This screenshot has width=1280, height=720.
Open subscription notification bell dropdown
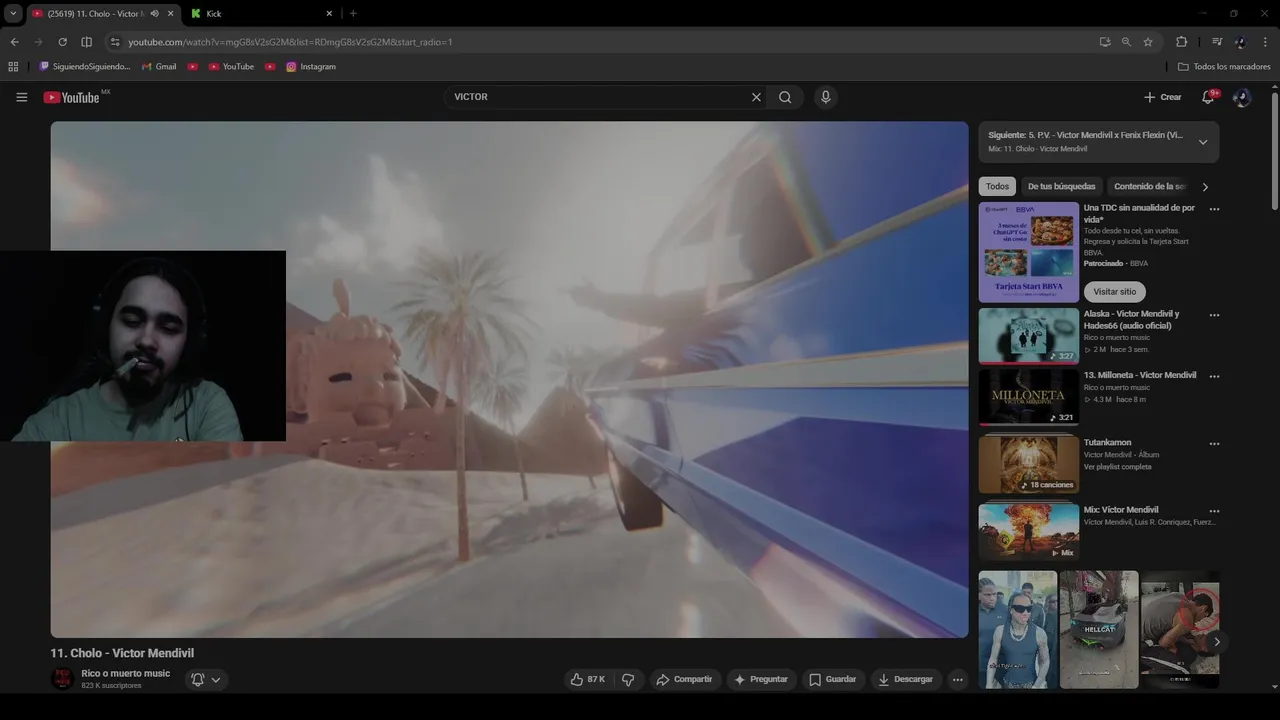[205, 679]
